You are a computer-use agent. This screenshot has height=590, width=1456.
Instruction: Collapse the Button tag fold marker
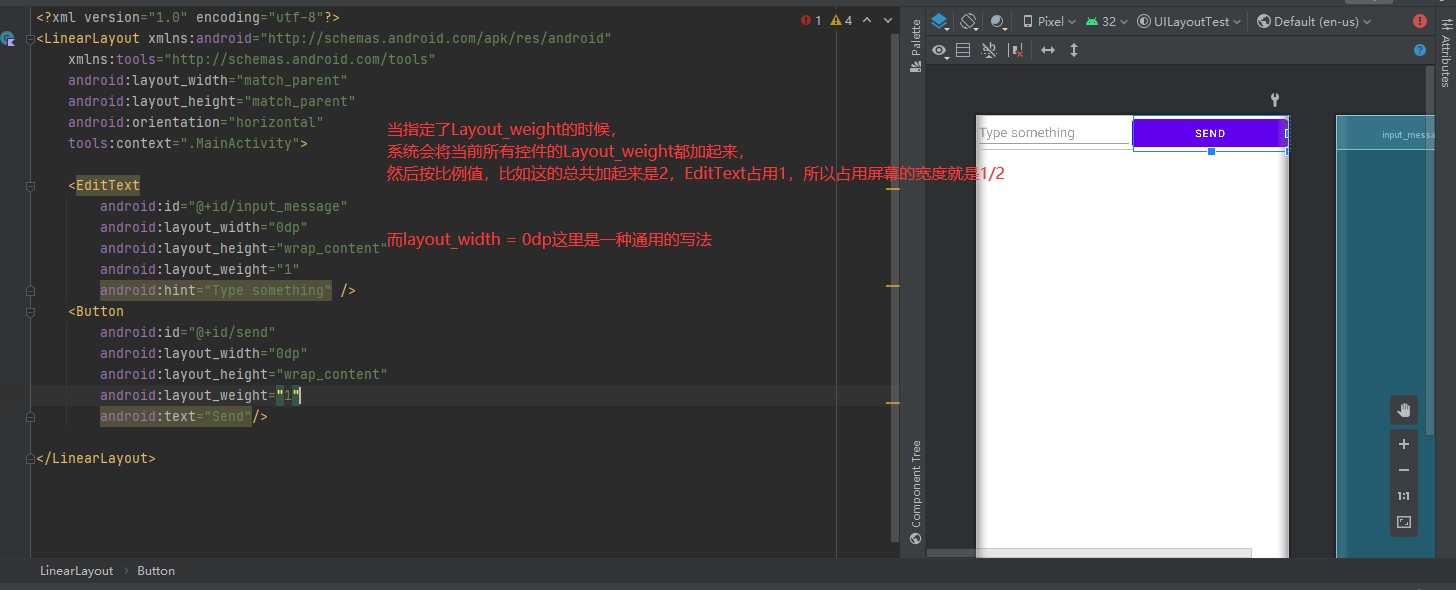click(x=31, y=312)
